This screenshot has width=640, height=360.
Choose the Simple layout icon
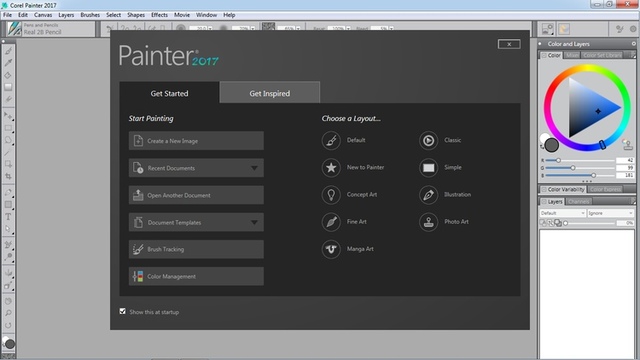point(428,167)
